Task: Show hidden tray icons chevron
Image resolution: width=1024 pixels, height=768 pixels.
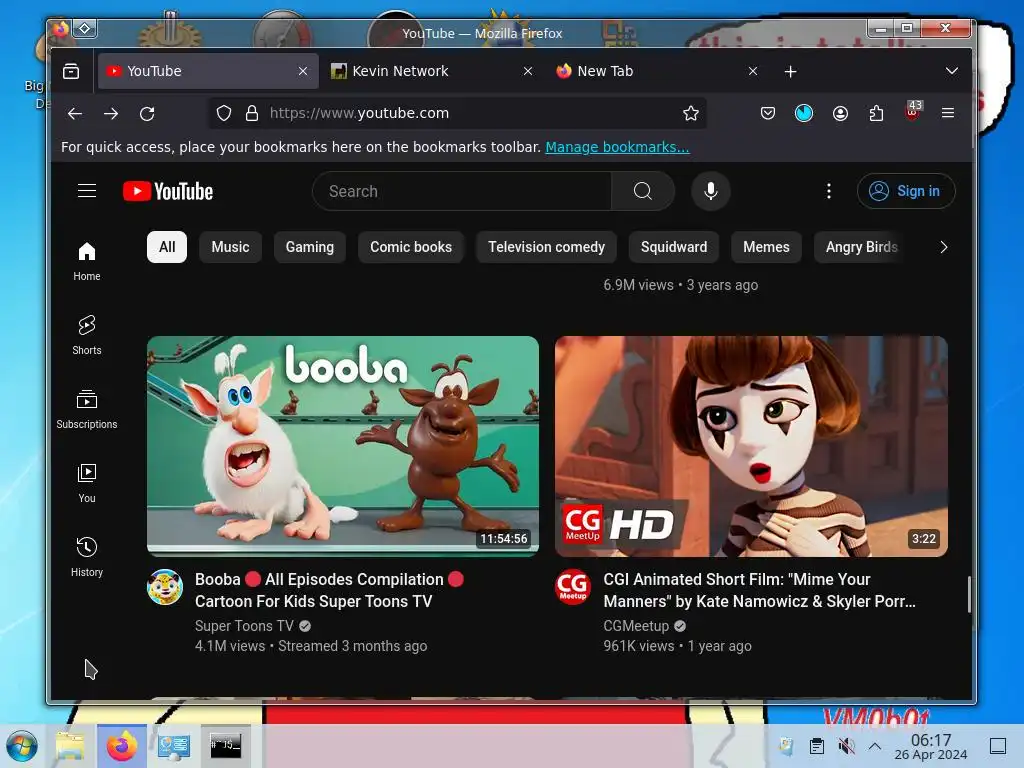Action: point(875,746)
